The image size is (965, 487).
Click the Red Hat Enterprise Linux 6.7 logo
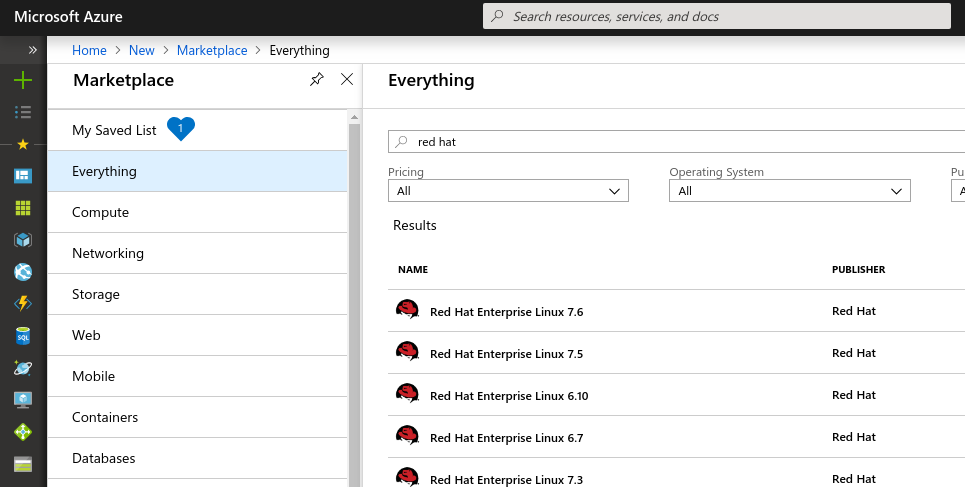tap(407, 436)
